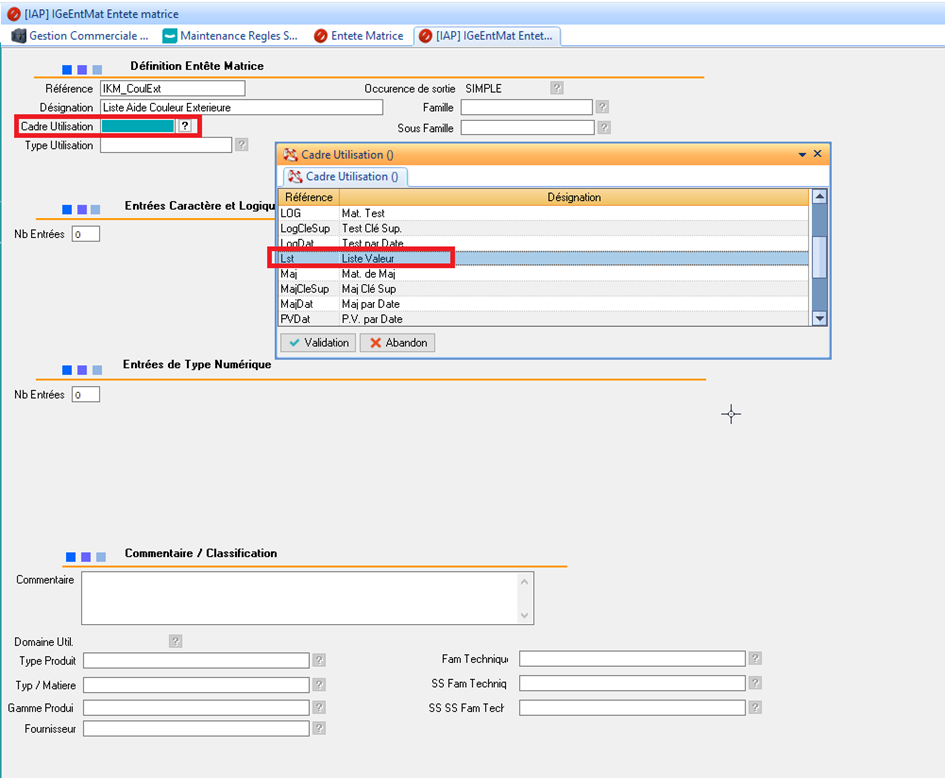Select the Lst Liste Valeur row

click(543, 259)
